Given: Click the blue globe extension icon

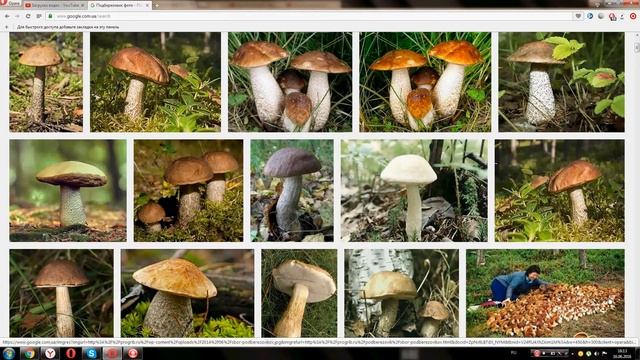Looking at the screenshot, I should 590,16.
